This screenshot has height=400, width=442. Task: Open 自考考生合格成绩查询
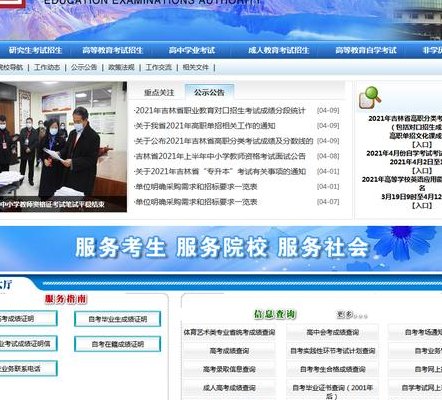(333, 369)
